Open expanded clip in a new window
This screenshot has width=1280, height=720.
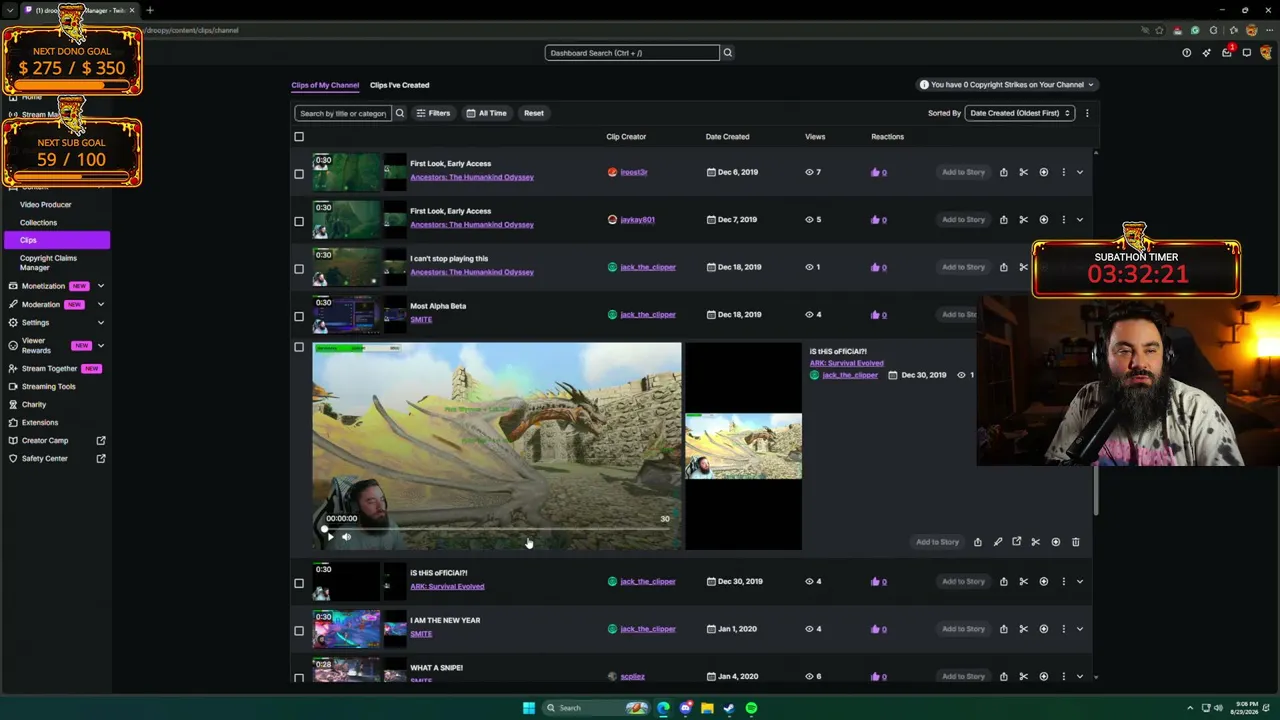1016,542
